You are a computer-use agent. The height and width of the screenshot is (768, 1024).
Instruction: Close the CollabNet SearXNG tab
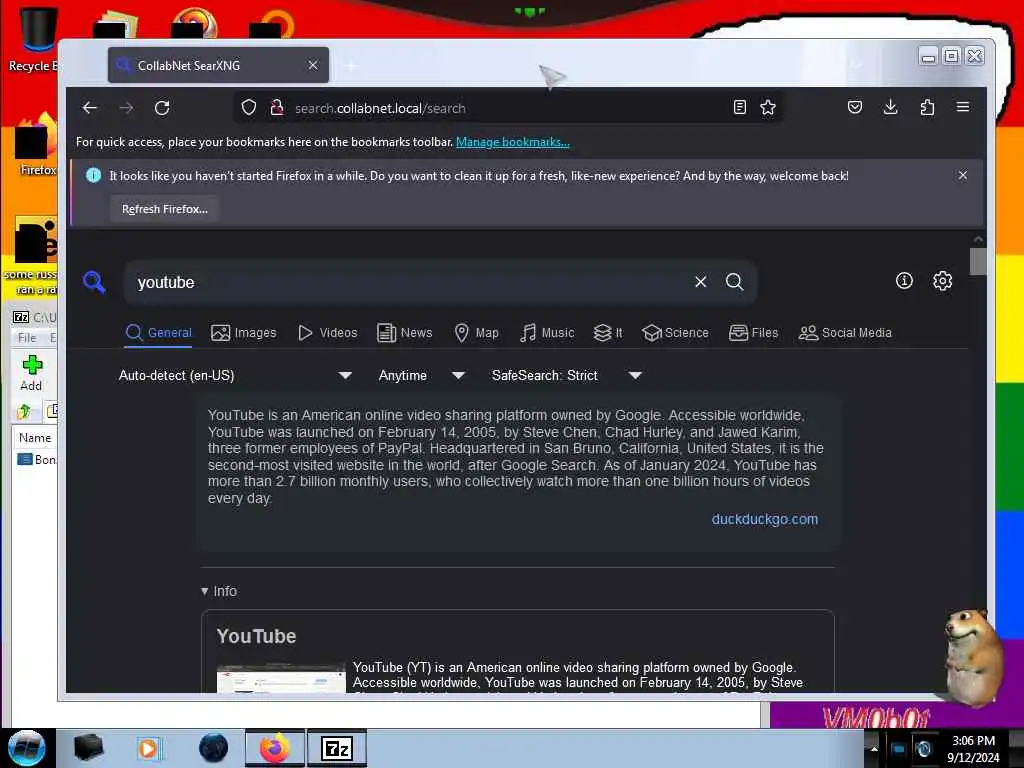pyautogui.click(x=313, y=65)
